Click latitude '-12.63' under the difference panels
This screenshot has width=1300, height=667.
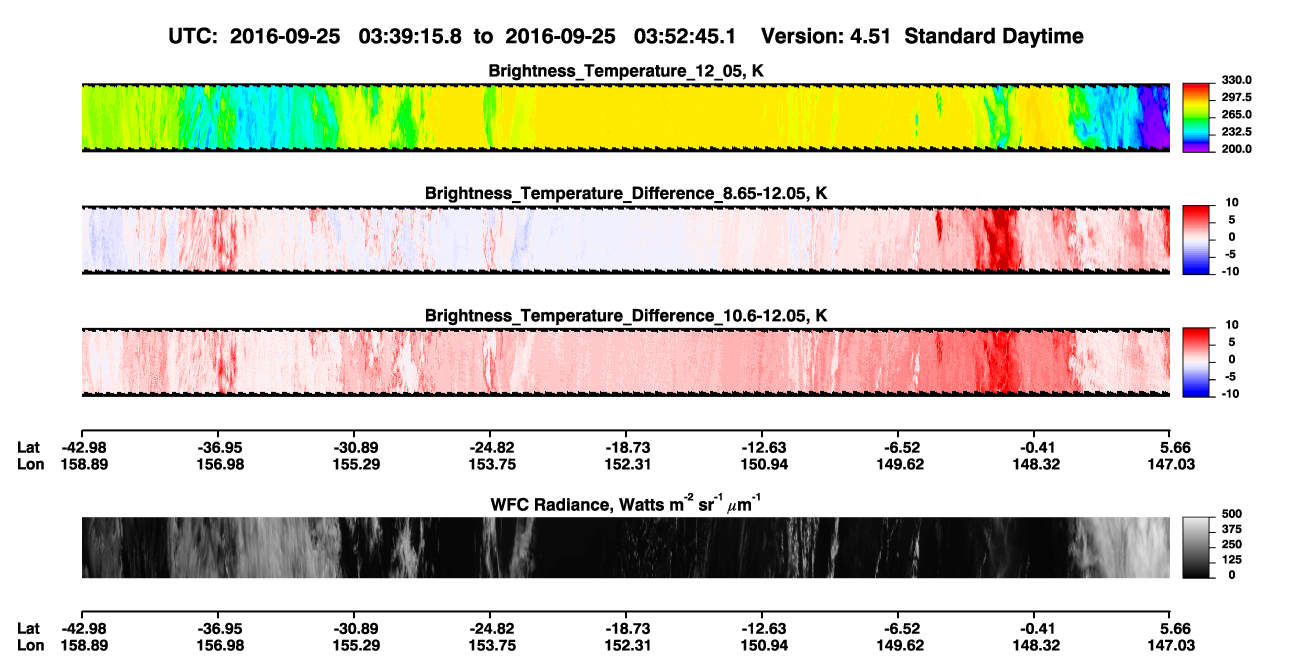[x=761, y=448]
